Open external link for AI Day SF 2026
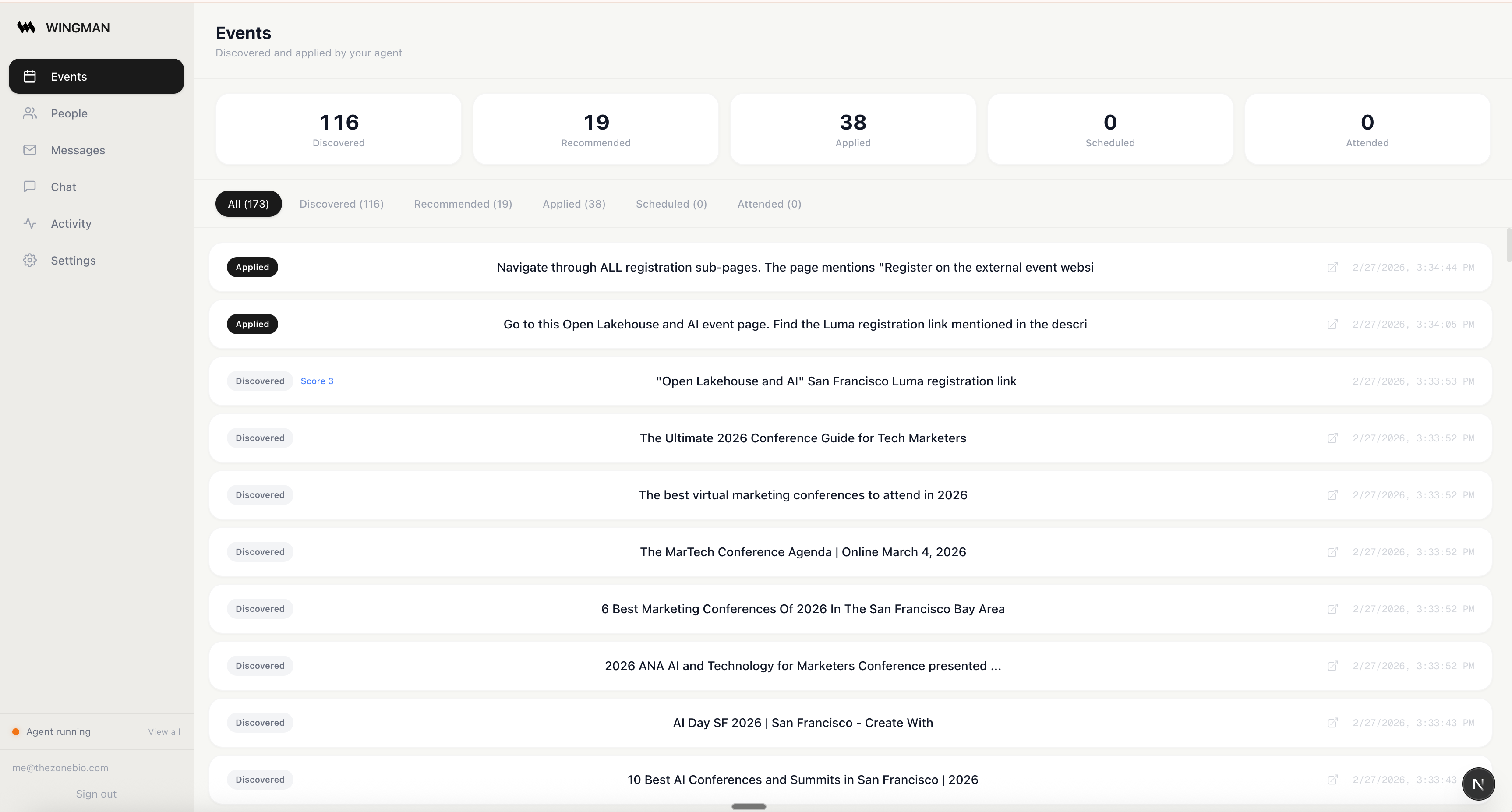Viewport: 1512px width, 812px height. (1332, 723)
